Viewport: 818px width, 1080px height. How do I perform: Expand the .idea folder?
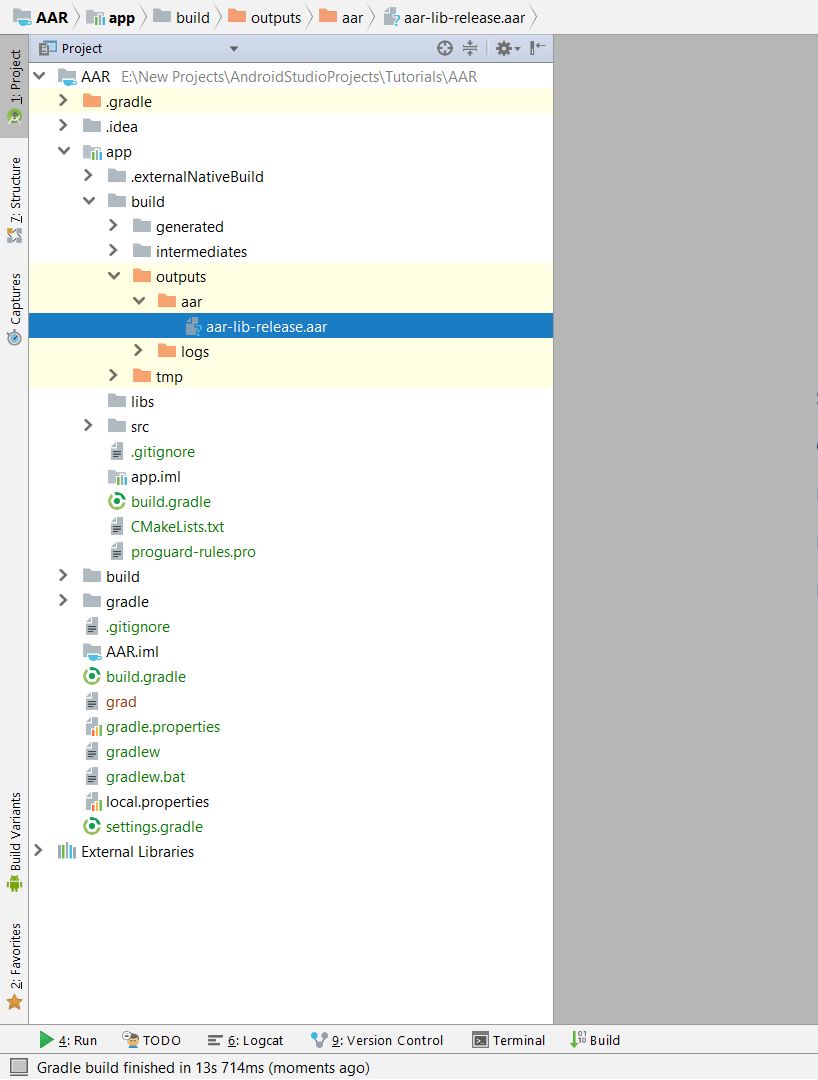[x=63, y=126]
